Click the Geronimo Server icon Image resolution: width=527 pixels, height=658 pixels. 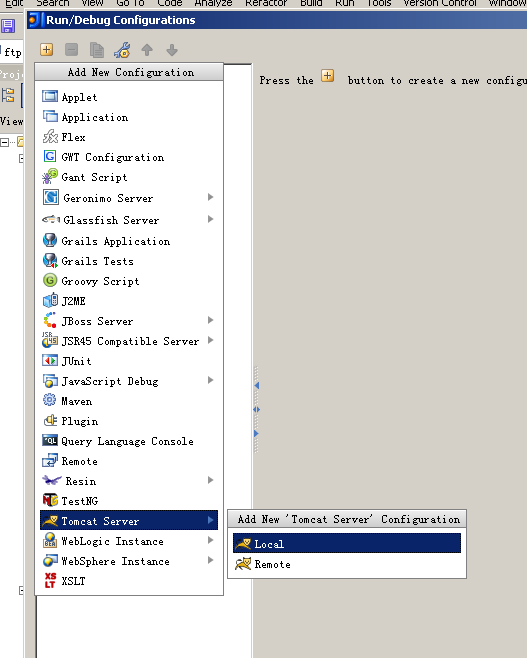pos(51,197)
